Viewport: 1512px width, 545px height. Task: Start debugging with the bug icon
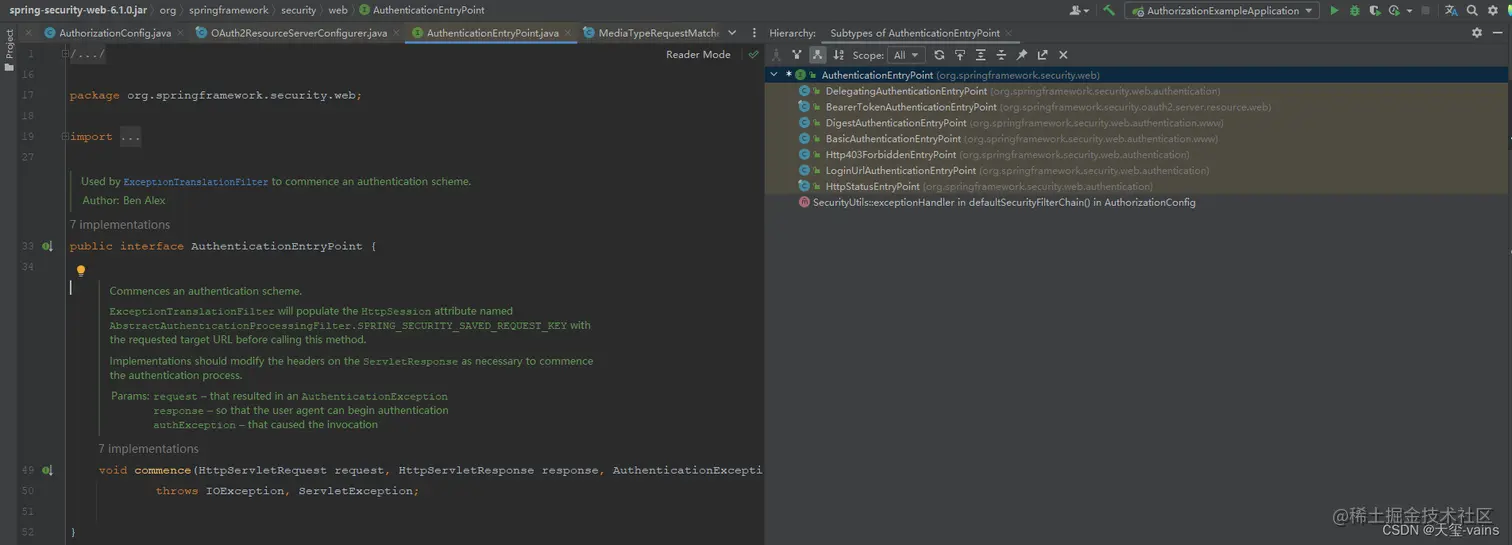[1355, 10]
